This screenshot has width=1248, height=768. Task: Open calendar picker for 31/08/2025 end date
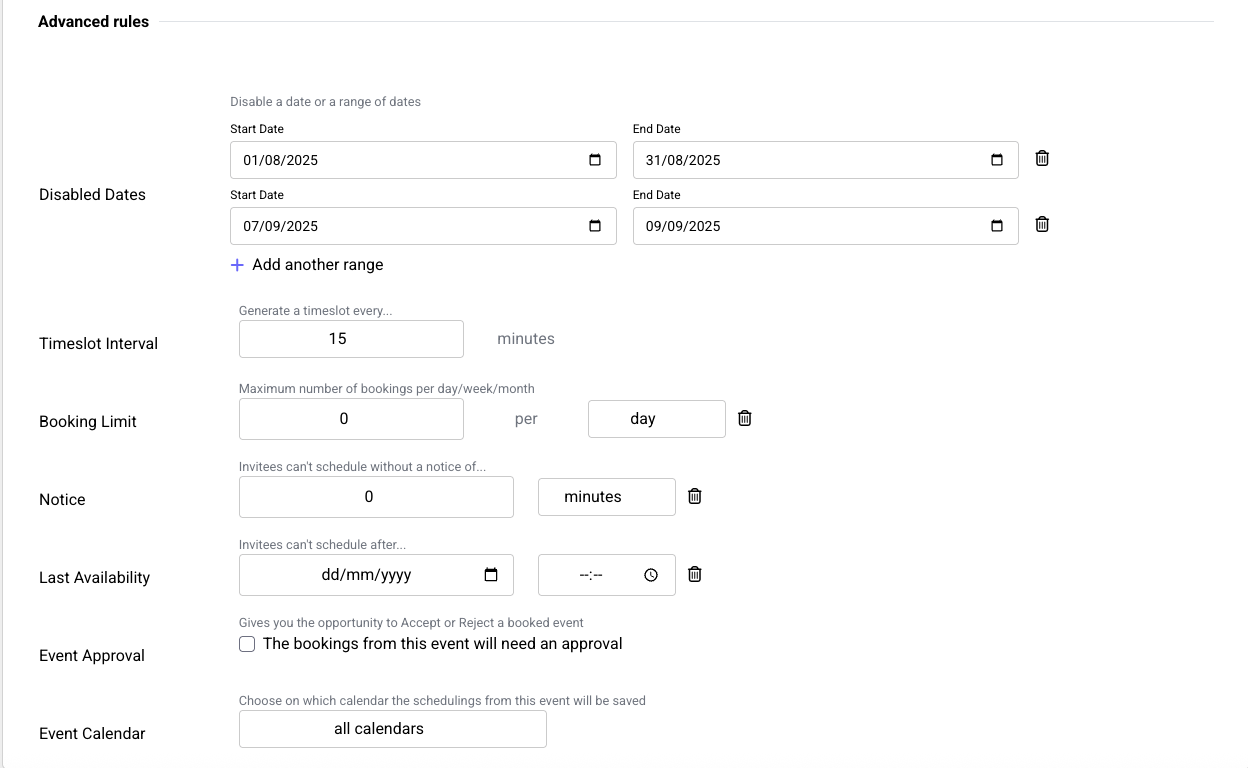997,160
